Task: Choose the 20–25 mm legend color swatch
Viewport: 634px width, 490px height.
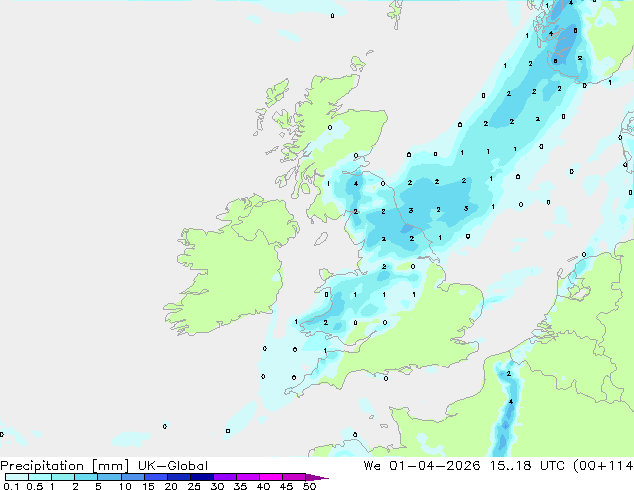Action: (179, 477)
